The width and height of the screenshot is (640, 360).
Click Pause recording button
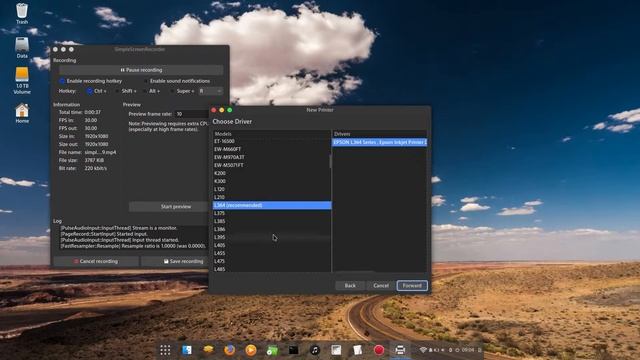point(141,70)
